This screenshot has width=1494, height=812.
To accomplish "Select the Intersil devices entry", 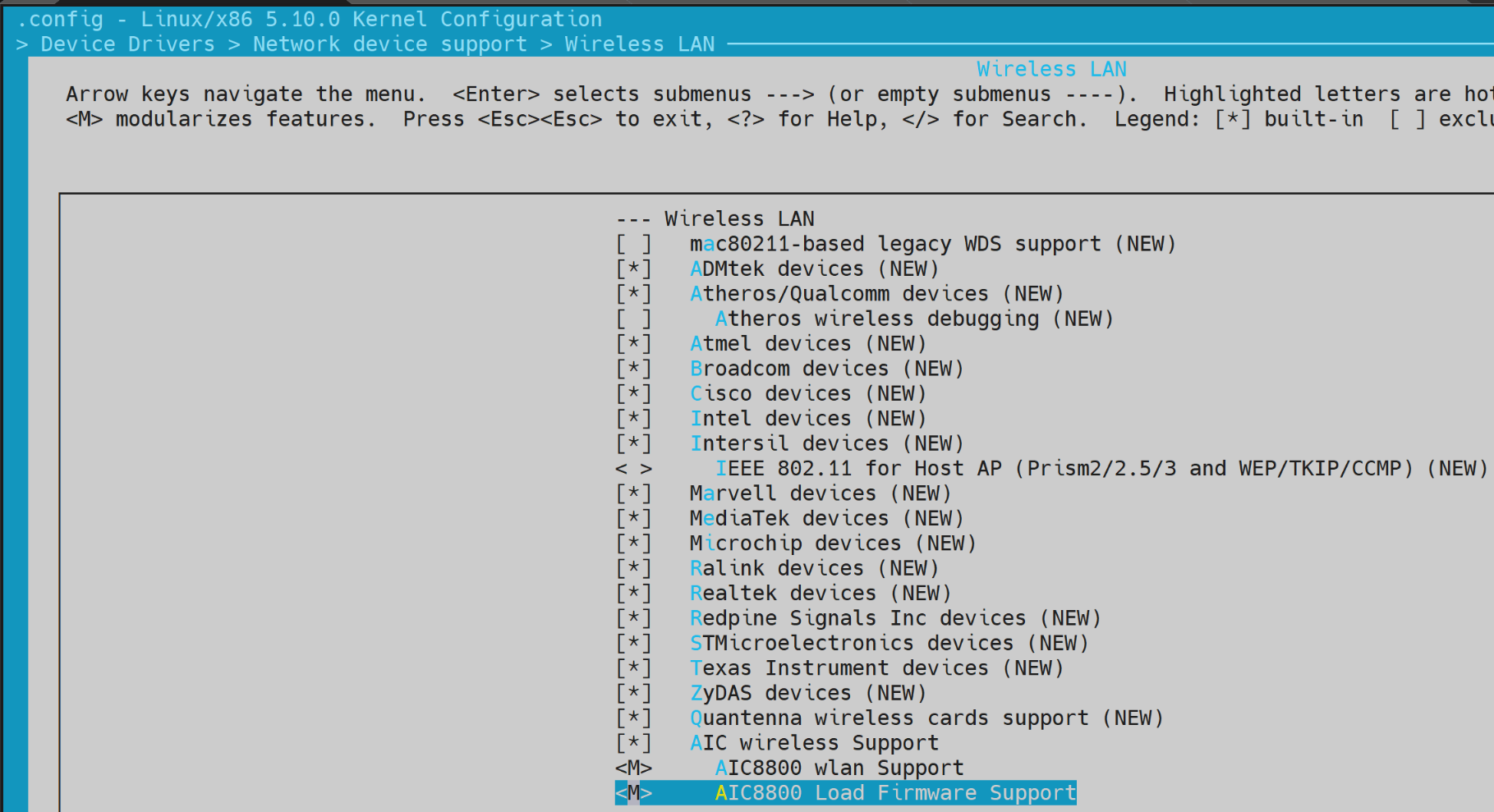I will click(x=827, y=443).
